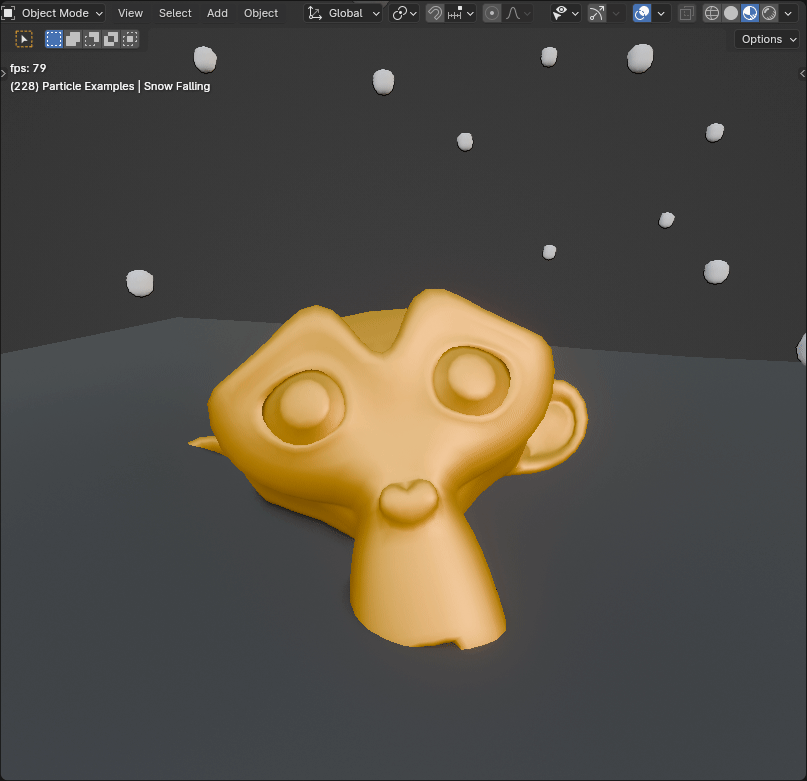Open the Add menu
807x781 pixels.
(217, 13)
